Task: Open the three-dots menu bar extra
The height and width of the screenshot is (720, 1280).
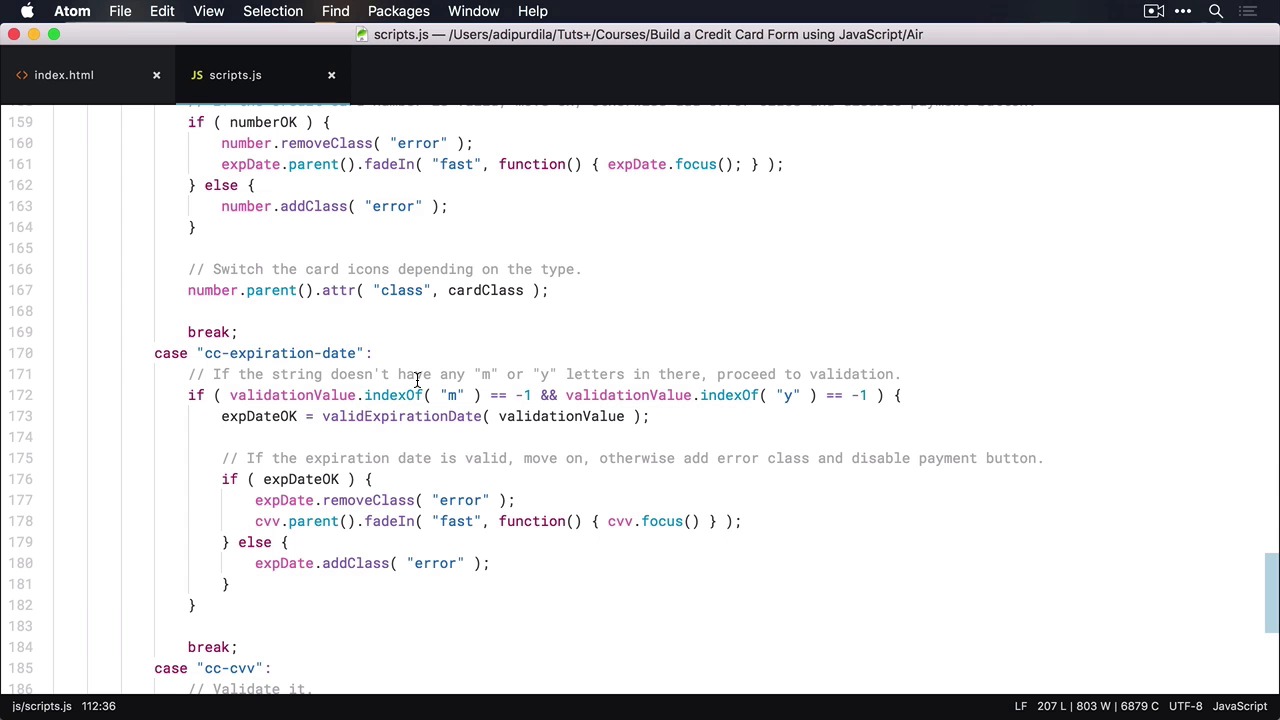Action: 1183,11
